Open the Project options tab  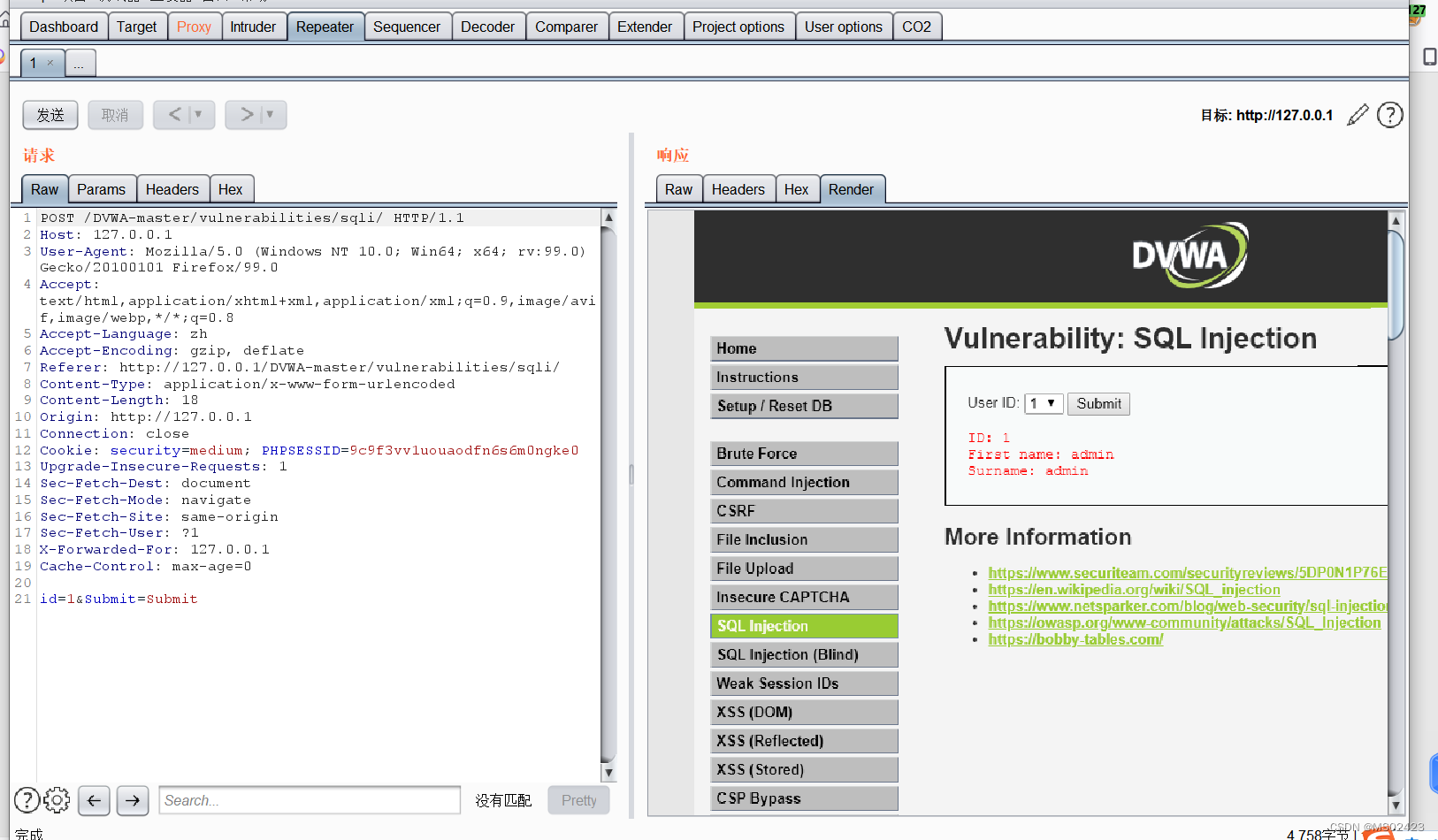point(738,27)
